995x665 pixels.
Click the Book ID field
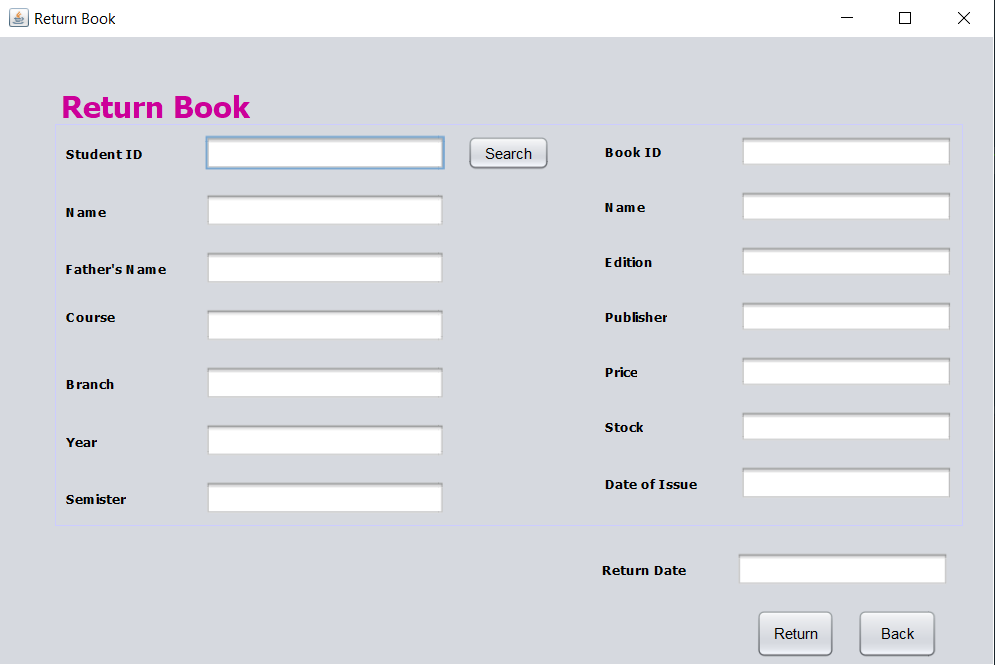(x=845, y=152)
